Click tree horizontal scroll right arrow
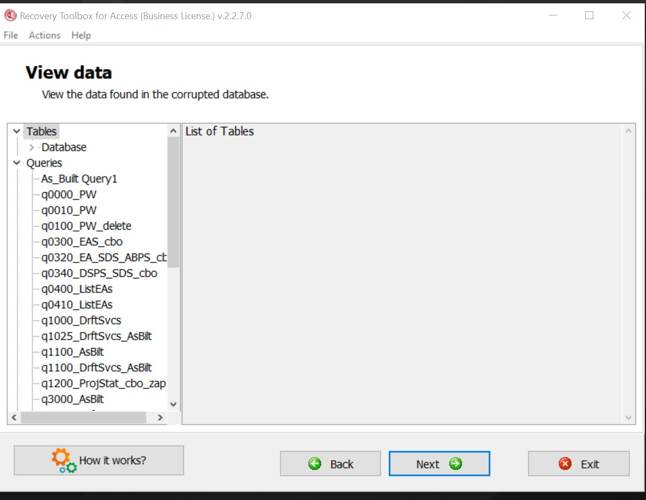This screenshot has height=500, width=646. coord(160,418)
